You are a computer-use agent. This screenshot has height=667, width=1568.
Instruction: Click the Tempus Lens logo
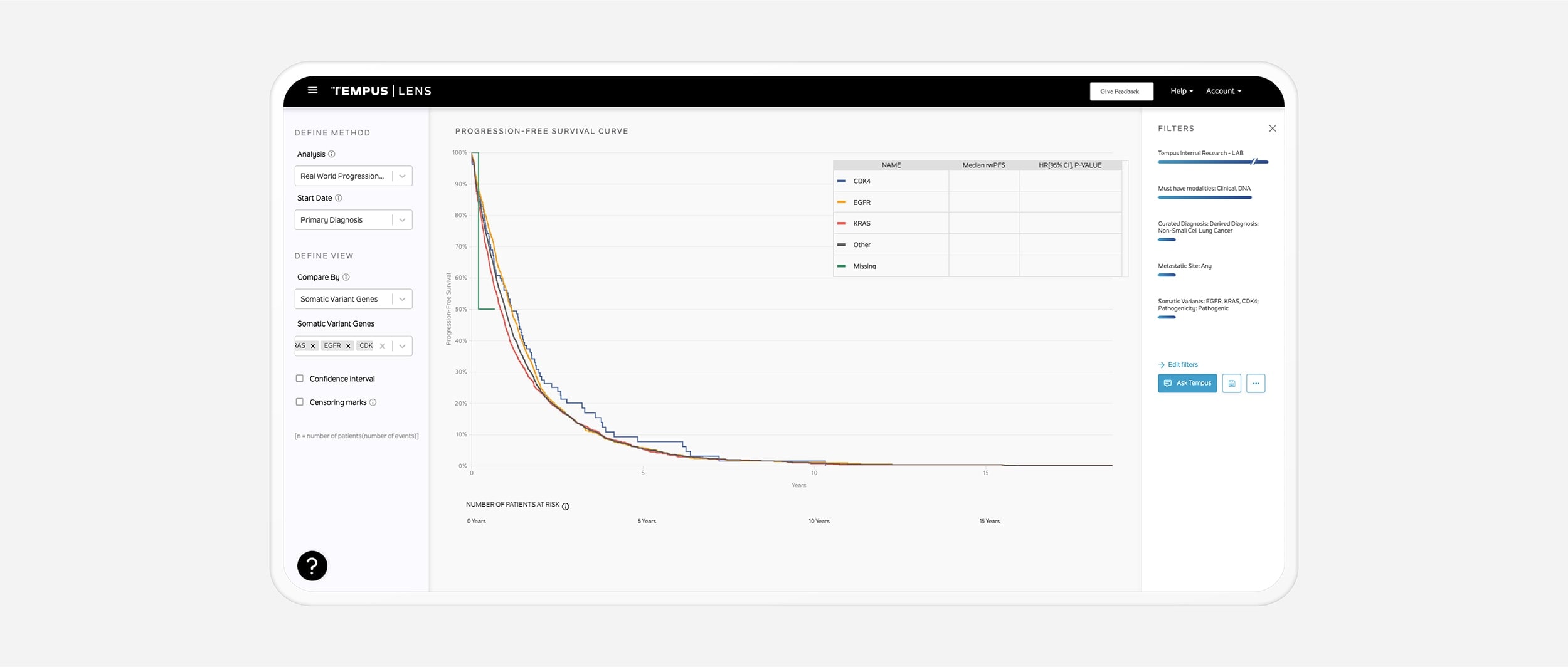[381, 91]
